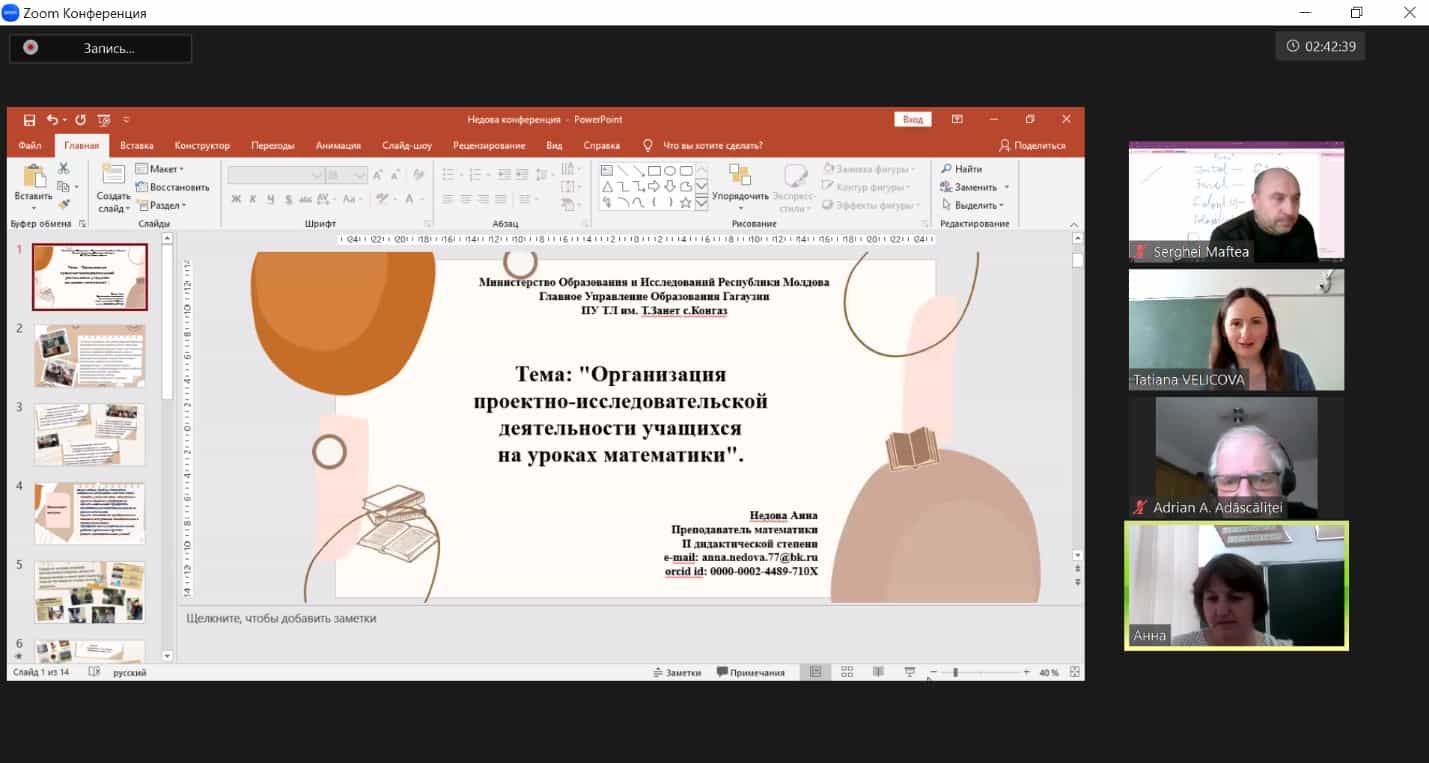Start slideshow from status bar icon
The height and width of the screenshot is (763, 1429).
pos(909,672)
